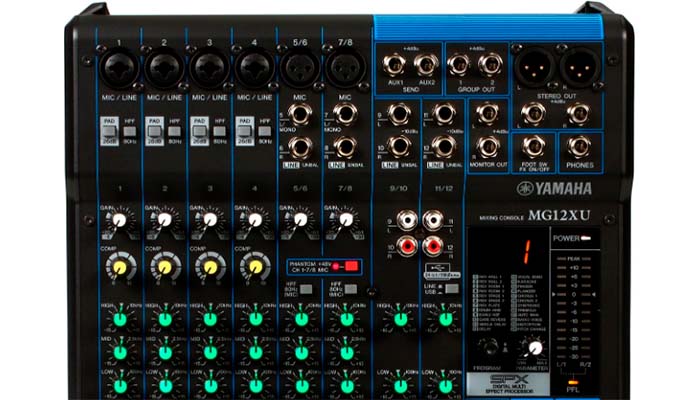
Task: Toggle channel 5/6 HPF 80Hz mic switch
Action: point(306,289)
